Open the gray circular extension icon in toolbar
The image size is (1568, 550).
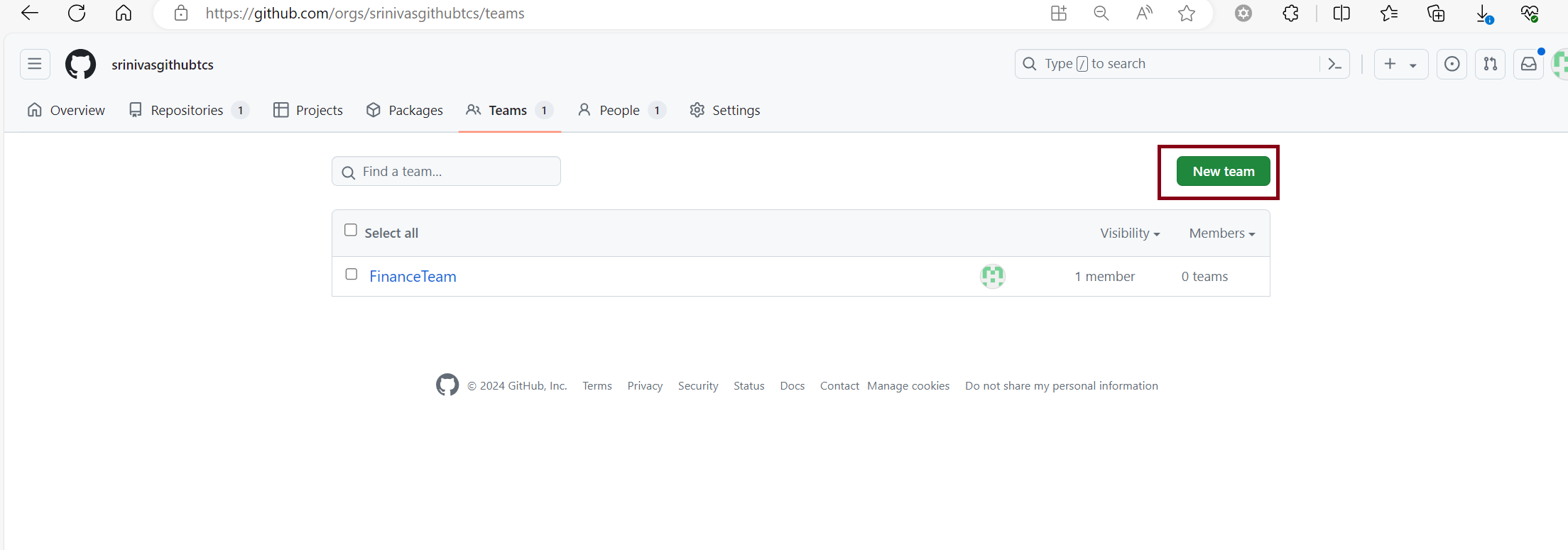point(1243,13)
